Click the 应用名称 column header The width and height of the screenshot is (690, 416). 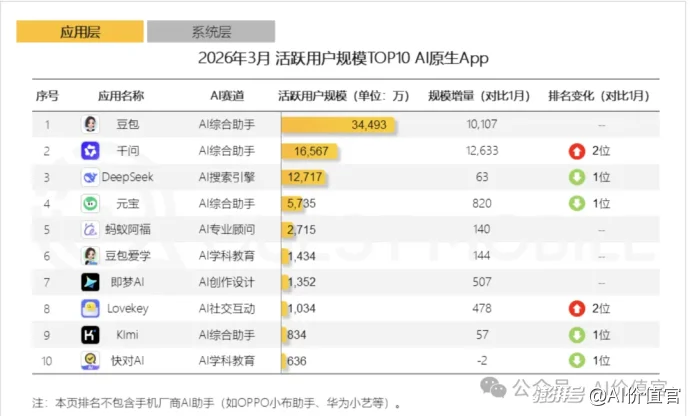(121, 96)
